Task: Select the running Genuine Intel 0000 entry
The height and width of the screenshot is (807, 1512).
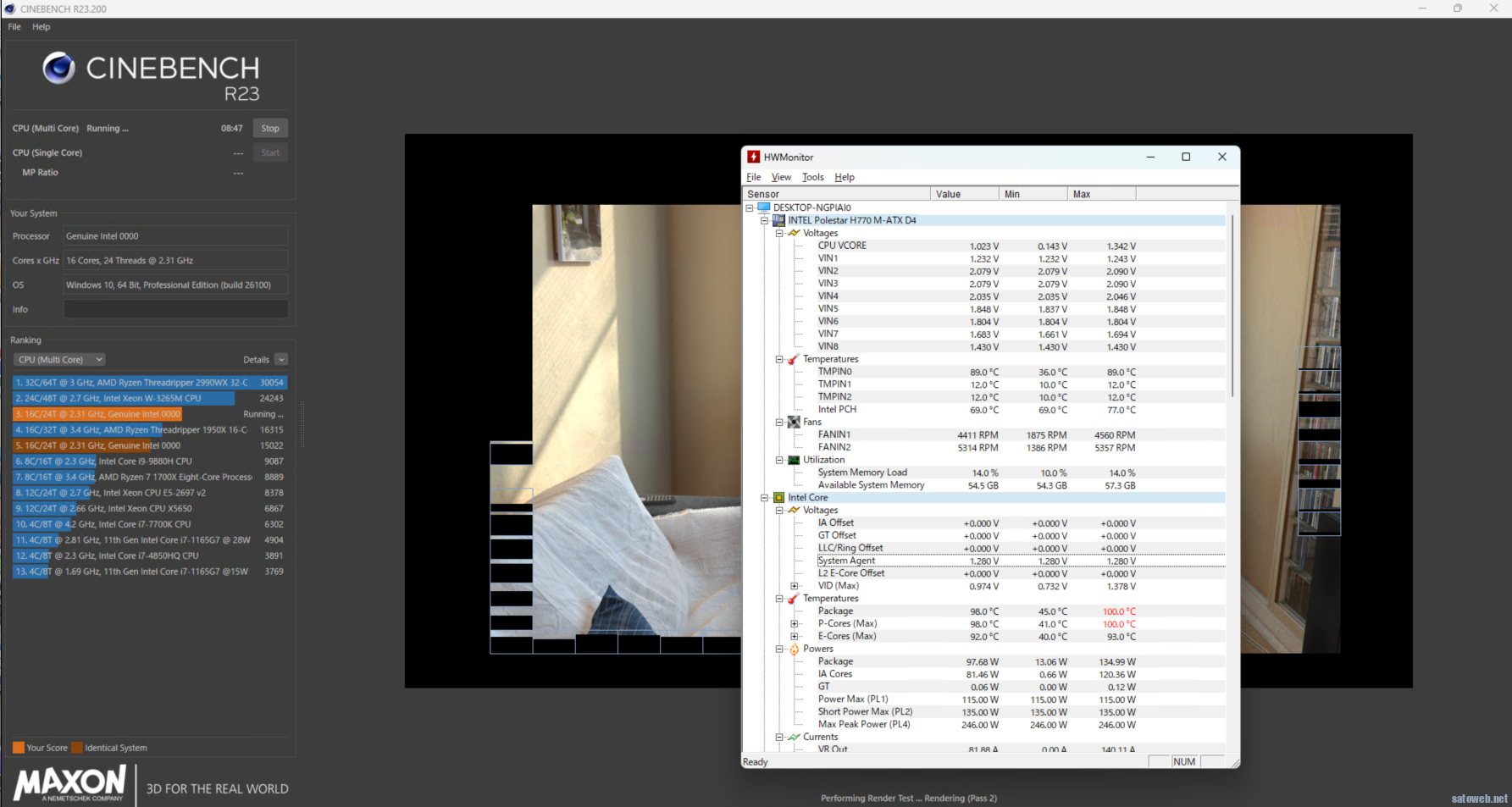Action: [150, 414]
